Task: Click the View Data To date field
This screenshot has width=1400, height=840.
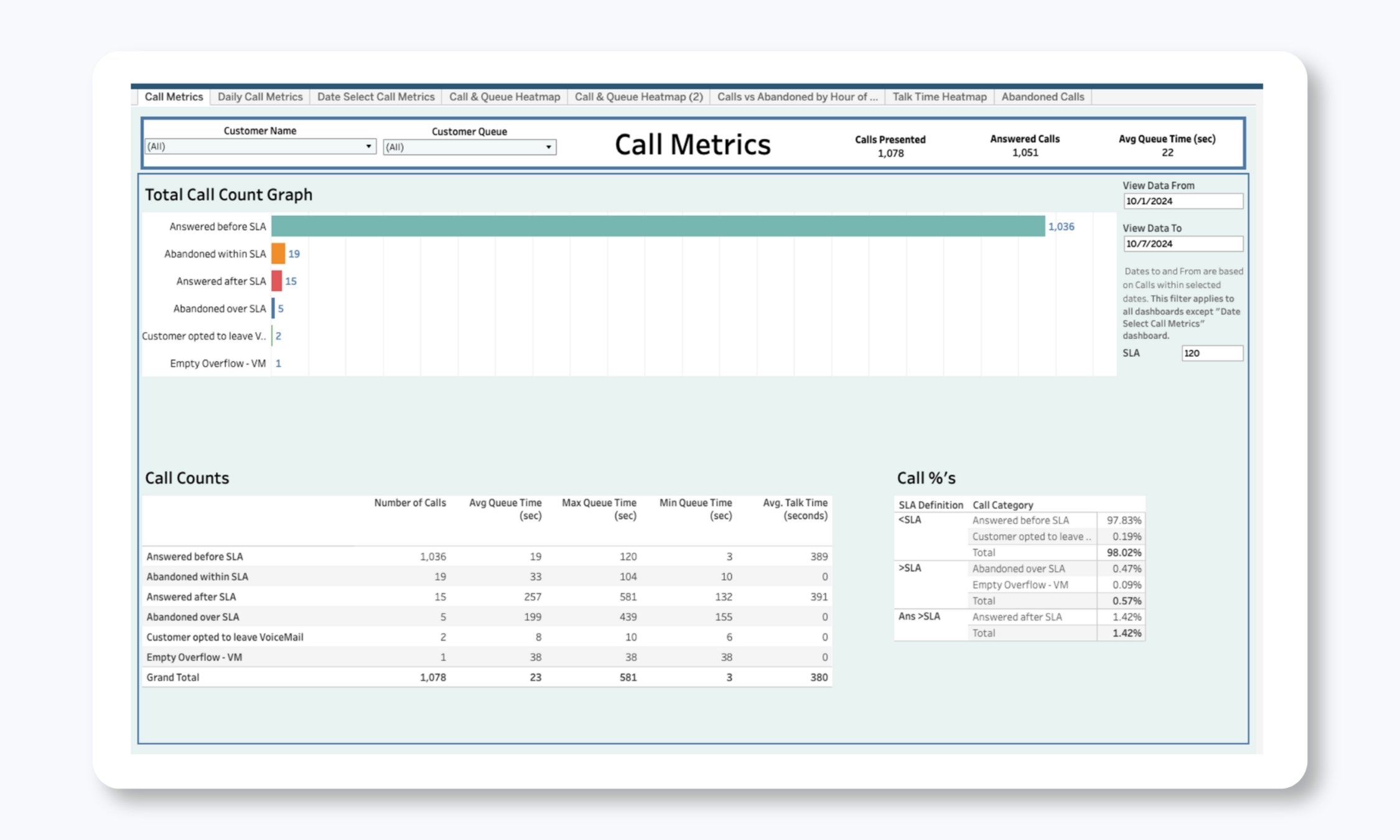Action: coord(1183,244)
